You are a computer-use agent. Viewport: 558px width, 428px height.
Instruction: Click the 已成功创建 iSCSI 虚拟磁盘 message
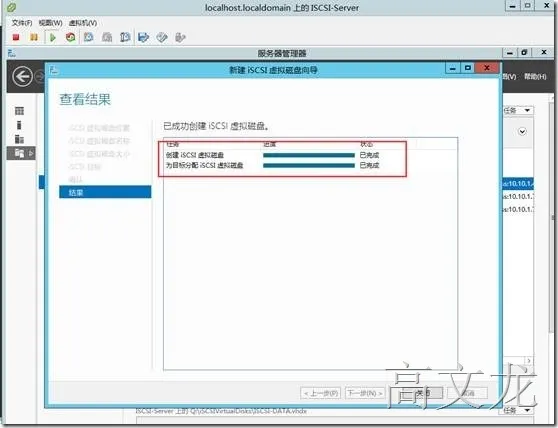pos(216,126)
